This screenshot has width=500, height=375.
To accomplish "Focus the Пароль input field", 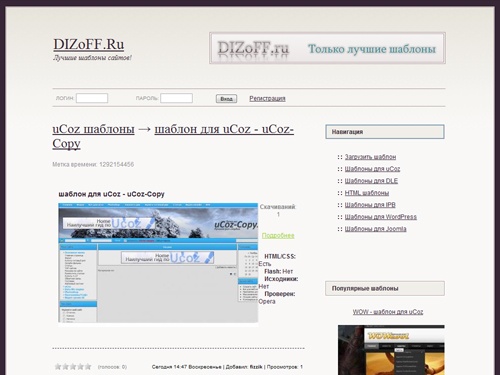I will tap(176, 98).
